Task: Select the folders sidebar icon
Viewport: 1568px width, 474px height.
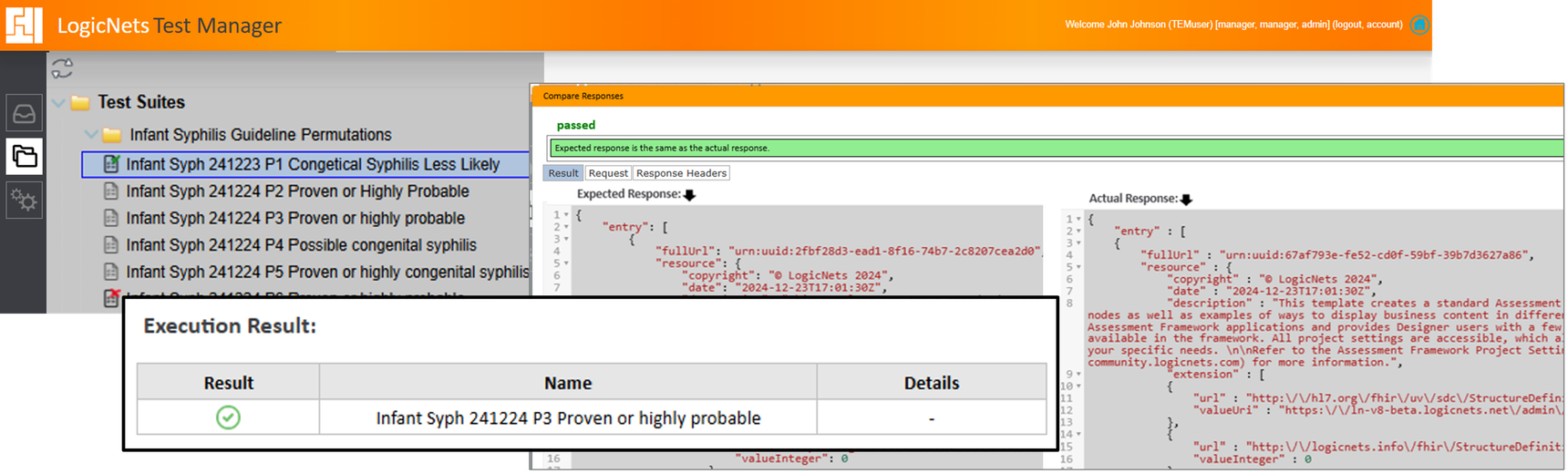Action: [x=25, y=156]
